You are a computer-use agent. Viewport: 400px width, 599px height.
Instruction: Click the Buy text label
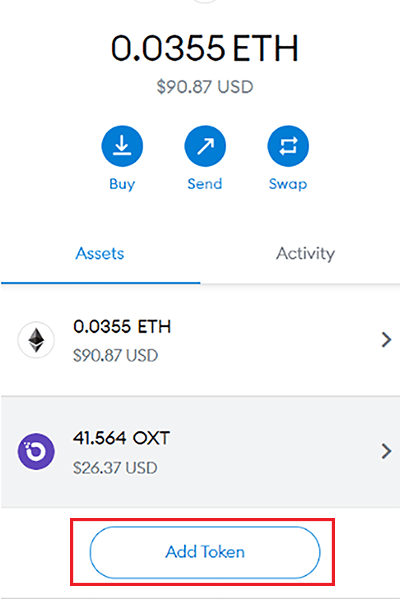122,184
